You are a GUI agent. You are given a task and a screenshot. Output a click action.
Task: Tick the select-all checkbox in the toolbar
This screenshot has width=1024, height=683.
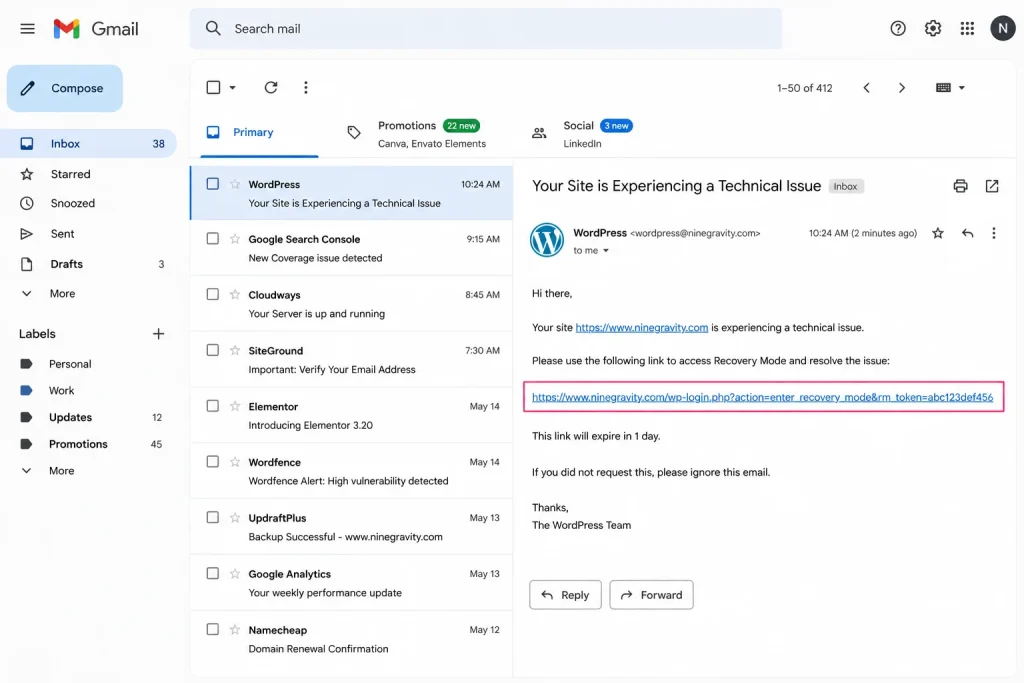point(213,87)
